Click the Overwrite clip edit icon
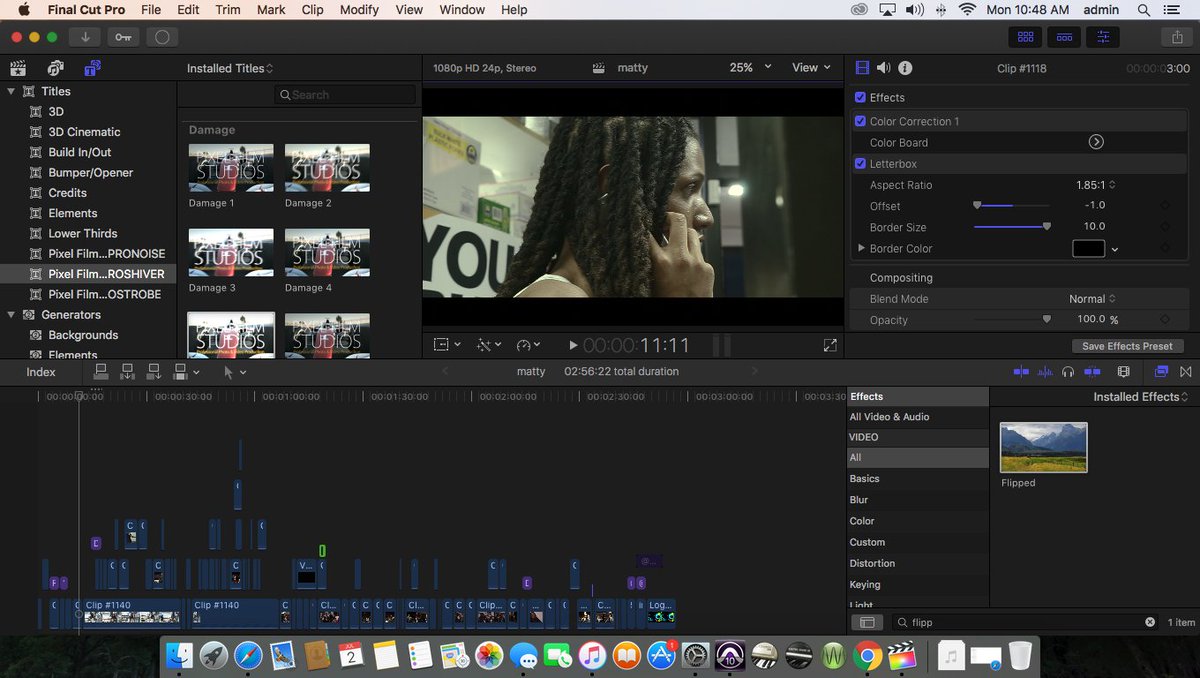Viewport: 1200px width, 678px height. pyautogui.click(x=180, y=371)
